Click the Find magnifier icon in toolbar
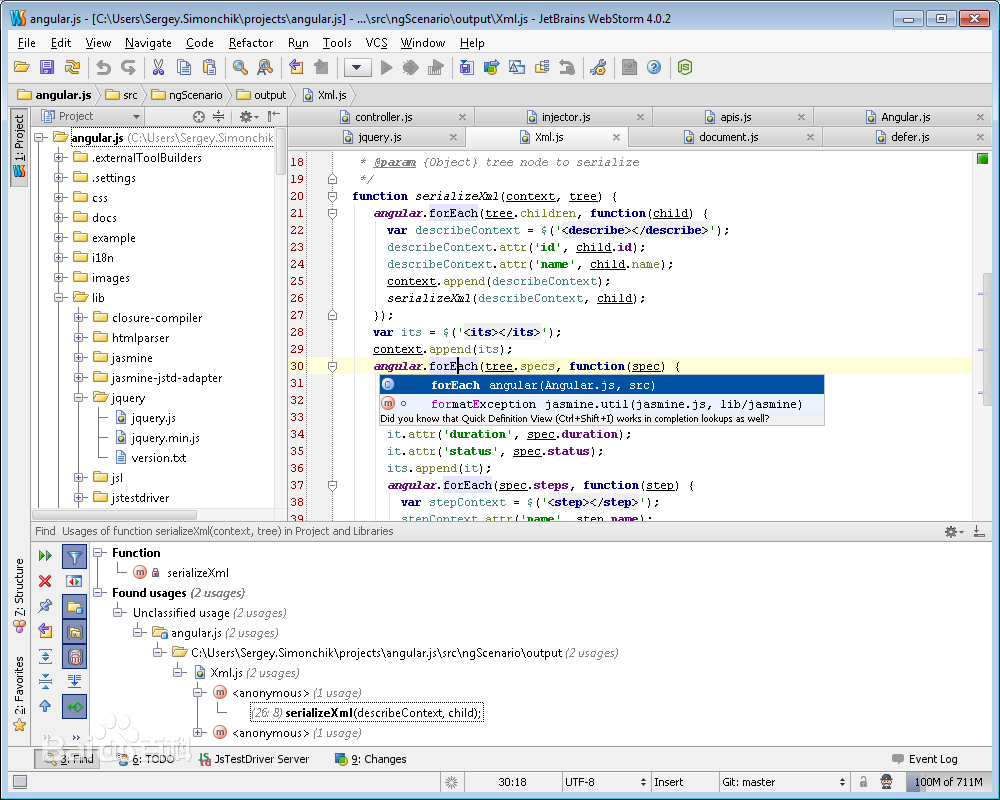This screenshot has height=800, width=1000. (x=240, y=67)
